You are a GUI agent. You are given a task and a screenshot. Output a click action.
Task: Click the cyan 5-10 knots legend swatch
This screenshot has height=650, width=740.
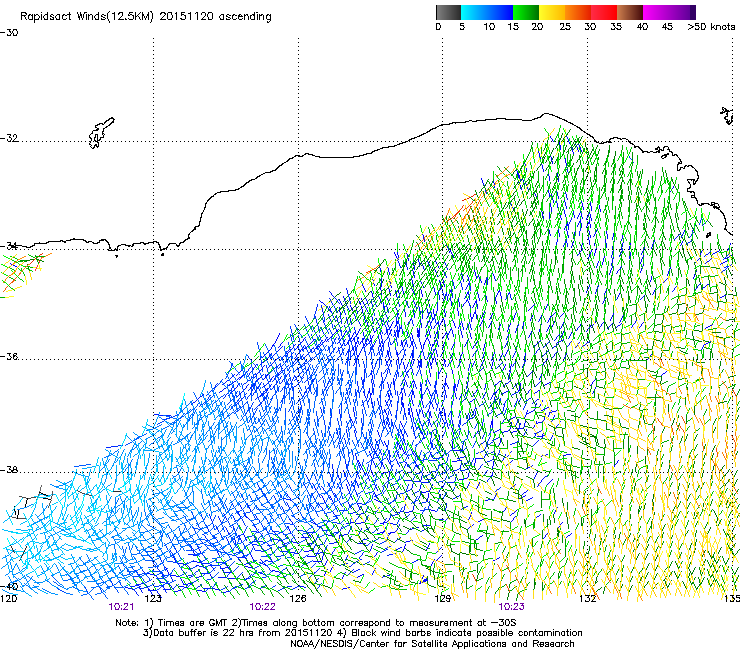coord(473,12)
